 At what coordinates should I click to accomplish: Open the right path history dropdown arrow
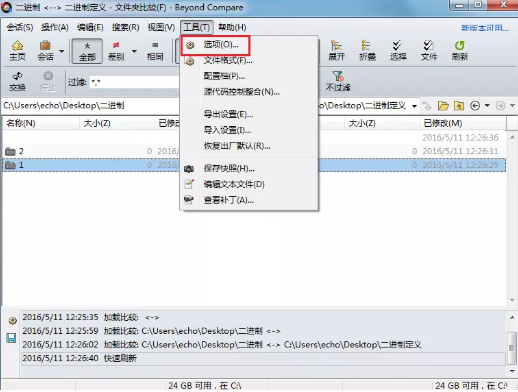[x=414, y=106]
